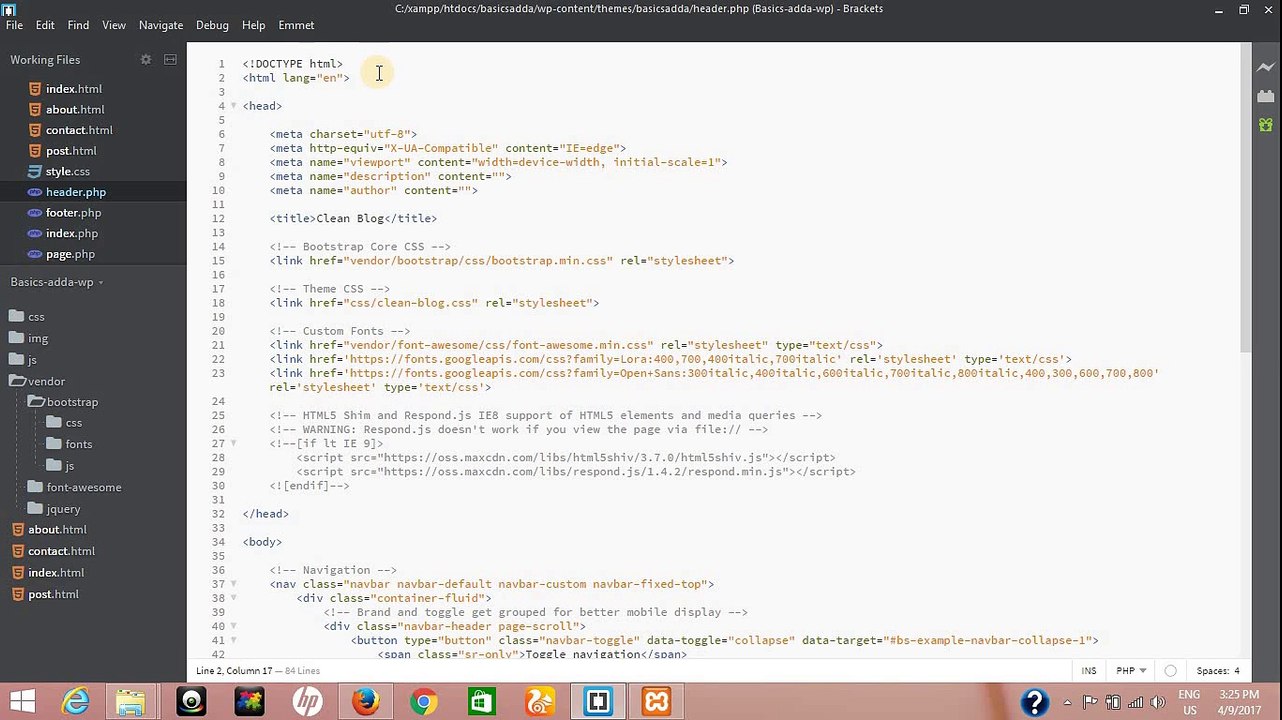The height and width of the screenshot is (720, 1282).
Task: Open Live Preview lightning bolt icon
Action: pos(1266,67)
